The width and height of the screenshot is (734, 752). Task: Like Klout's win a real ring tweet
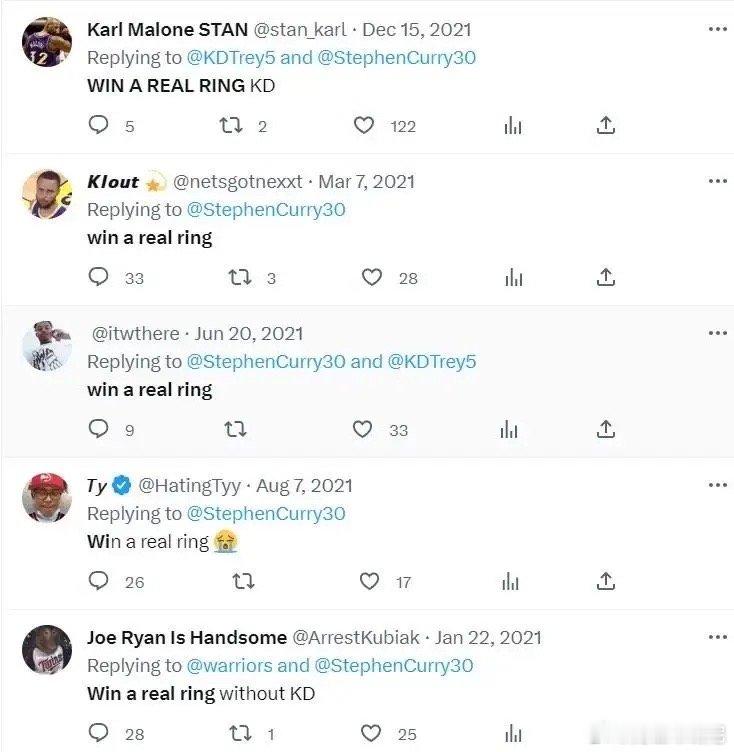point(371,277)
